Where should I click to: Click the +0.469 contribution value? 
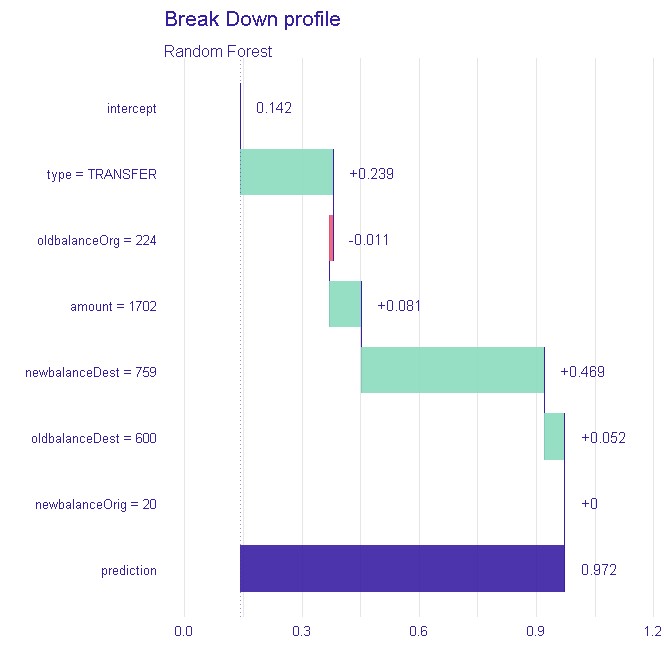coord(582,372)
